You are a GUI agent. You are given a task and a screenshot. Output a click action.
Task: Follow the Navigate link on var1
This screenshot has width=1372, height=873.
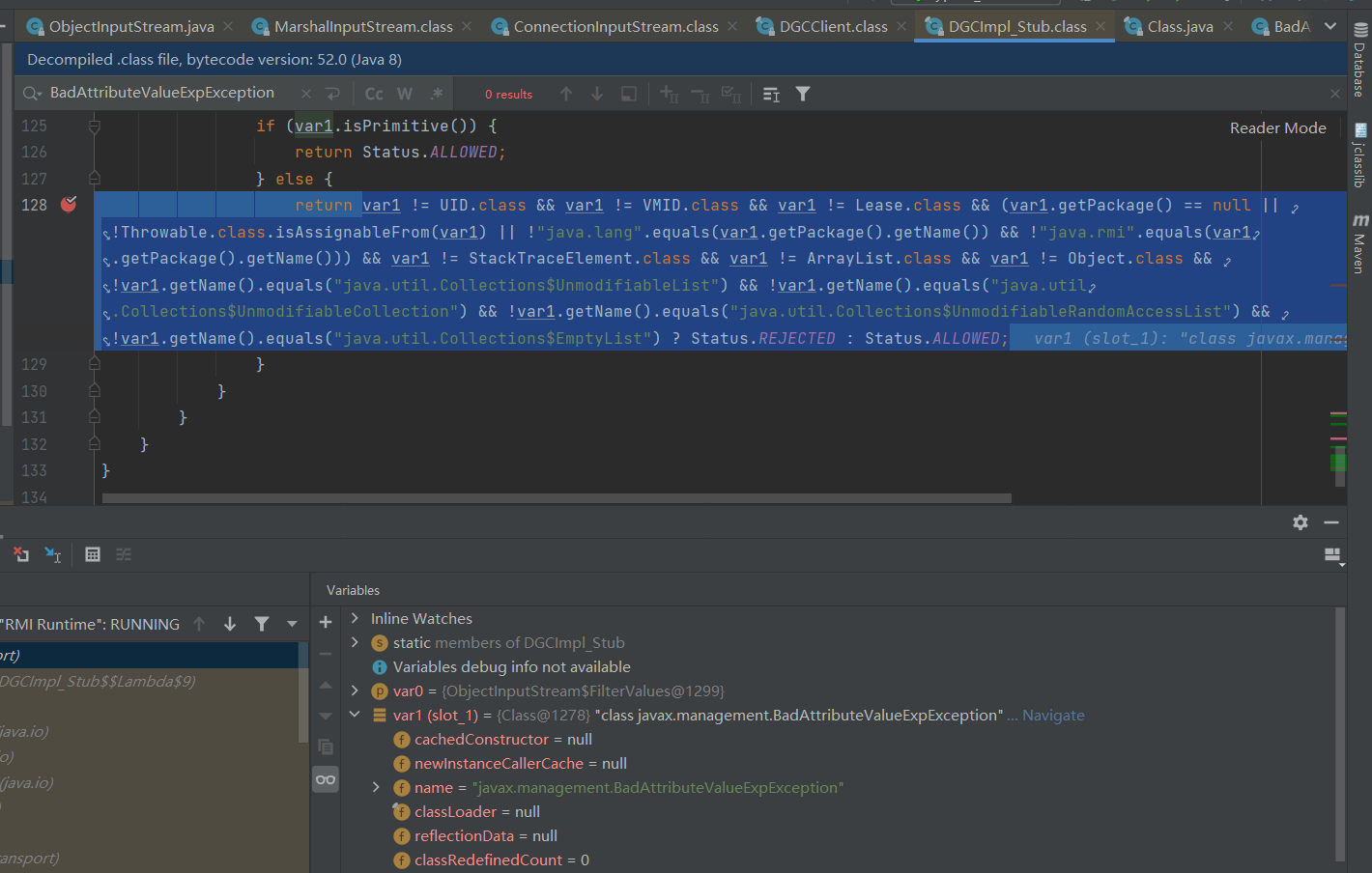point(1053,715)
